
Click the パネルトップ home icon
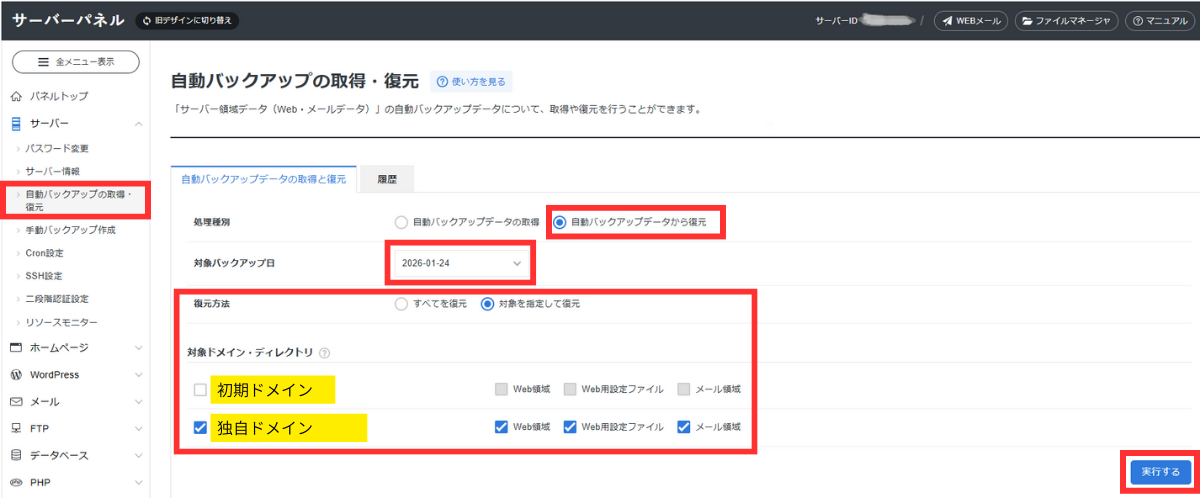click(16, 96)
